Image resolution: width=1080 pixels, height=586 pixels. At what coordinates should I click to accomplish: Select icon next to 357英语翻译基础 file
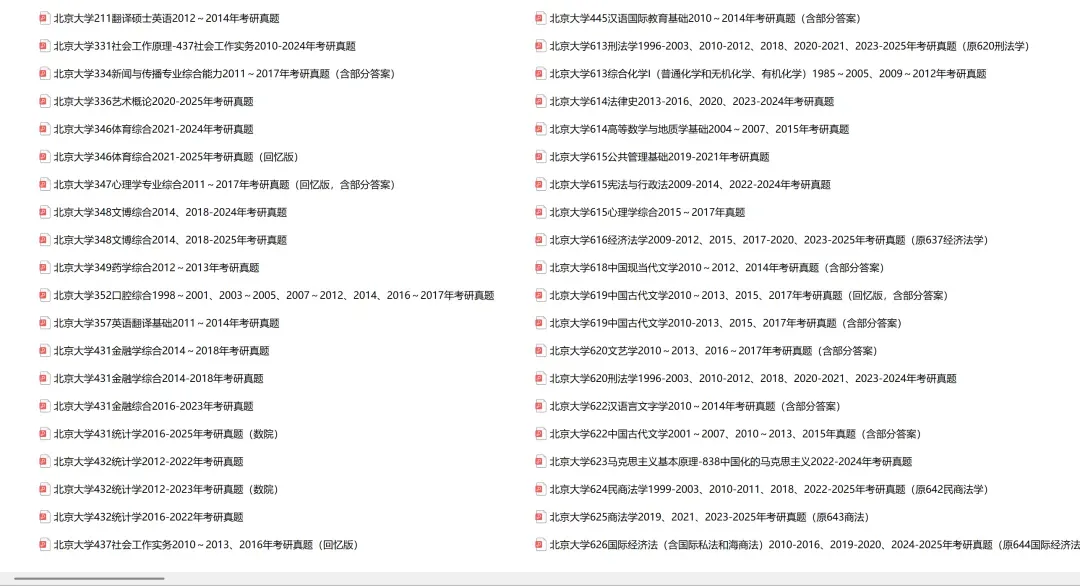coord(44,323)
